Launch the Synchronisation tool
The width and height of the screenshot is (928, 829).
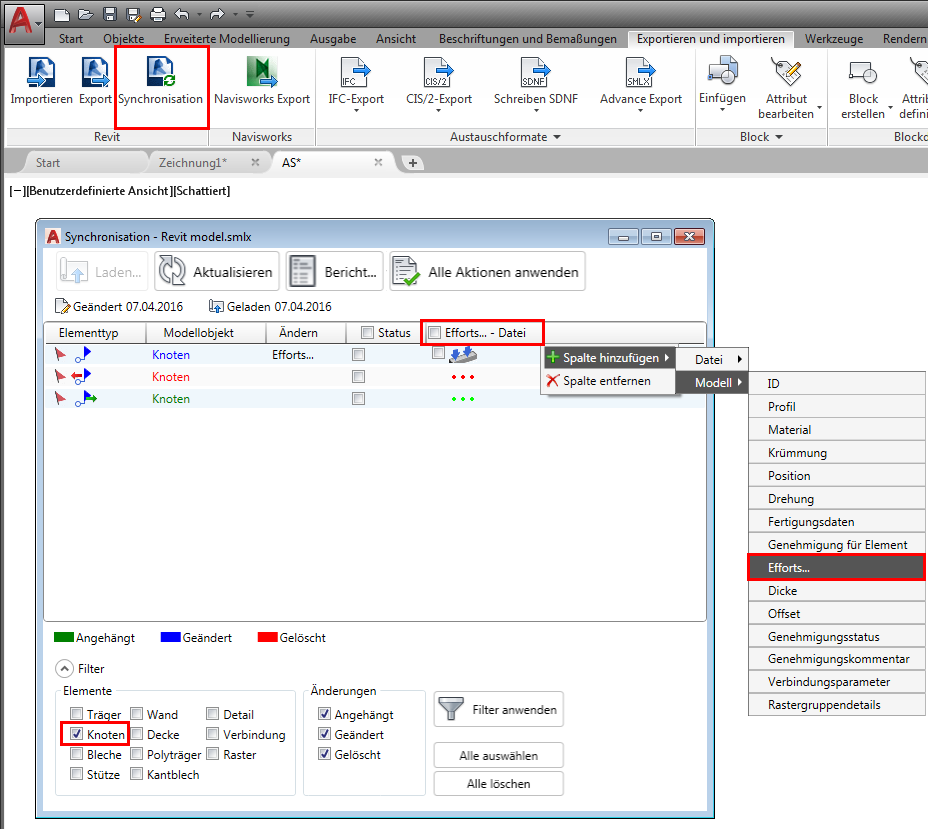[160, 81]
